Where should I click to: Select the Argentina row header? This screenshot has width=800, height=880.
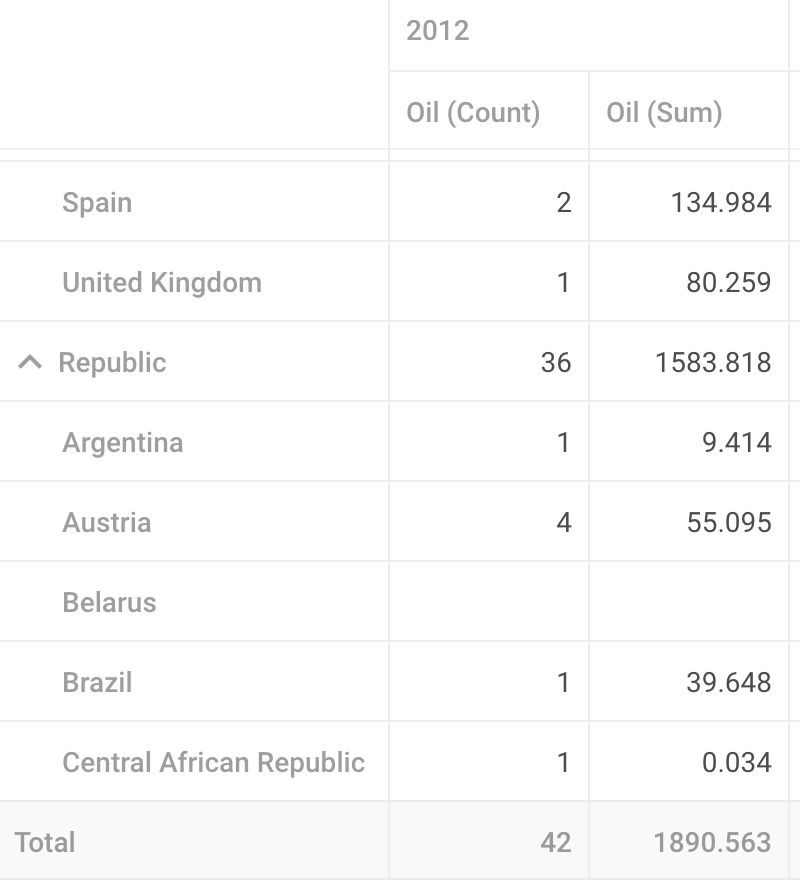194,442
